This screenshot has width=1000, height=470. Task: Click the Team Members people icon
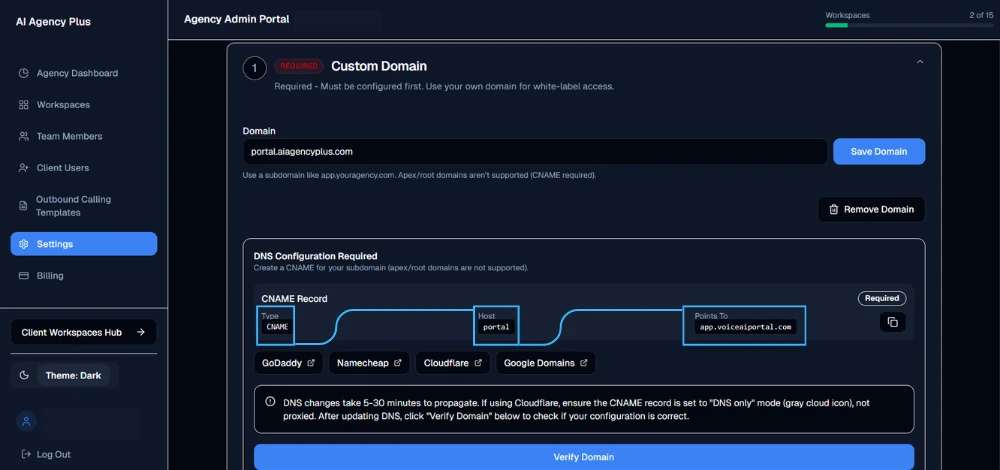pyautogui.click(x=24, y=136)
